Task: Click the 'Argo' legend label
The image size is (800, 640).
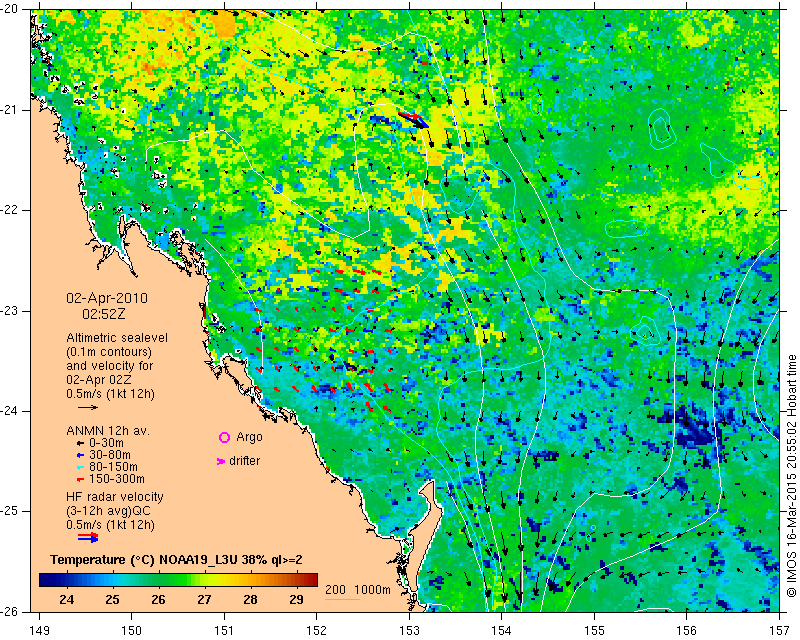Action: [x=249, y=437]
